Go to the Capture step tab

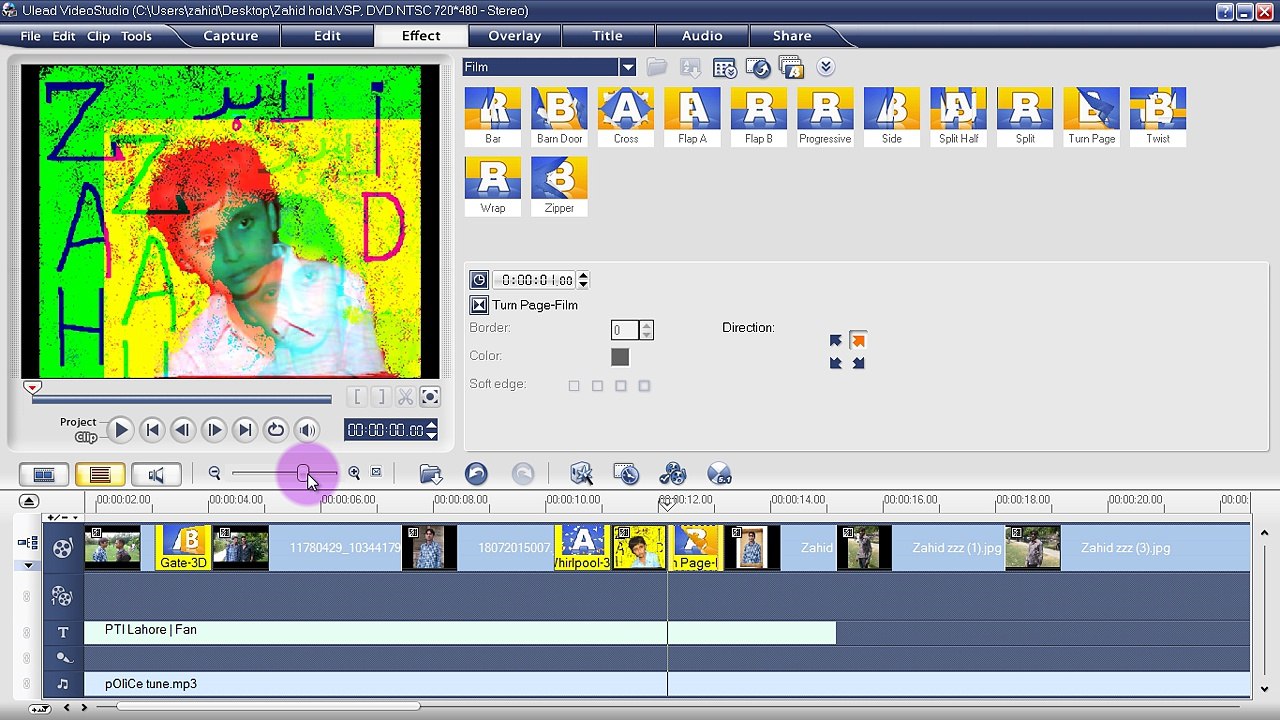[231, 36]
